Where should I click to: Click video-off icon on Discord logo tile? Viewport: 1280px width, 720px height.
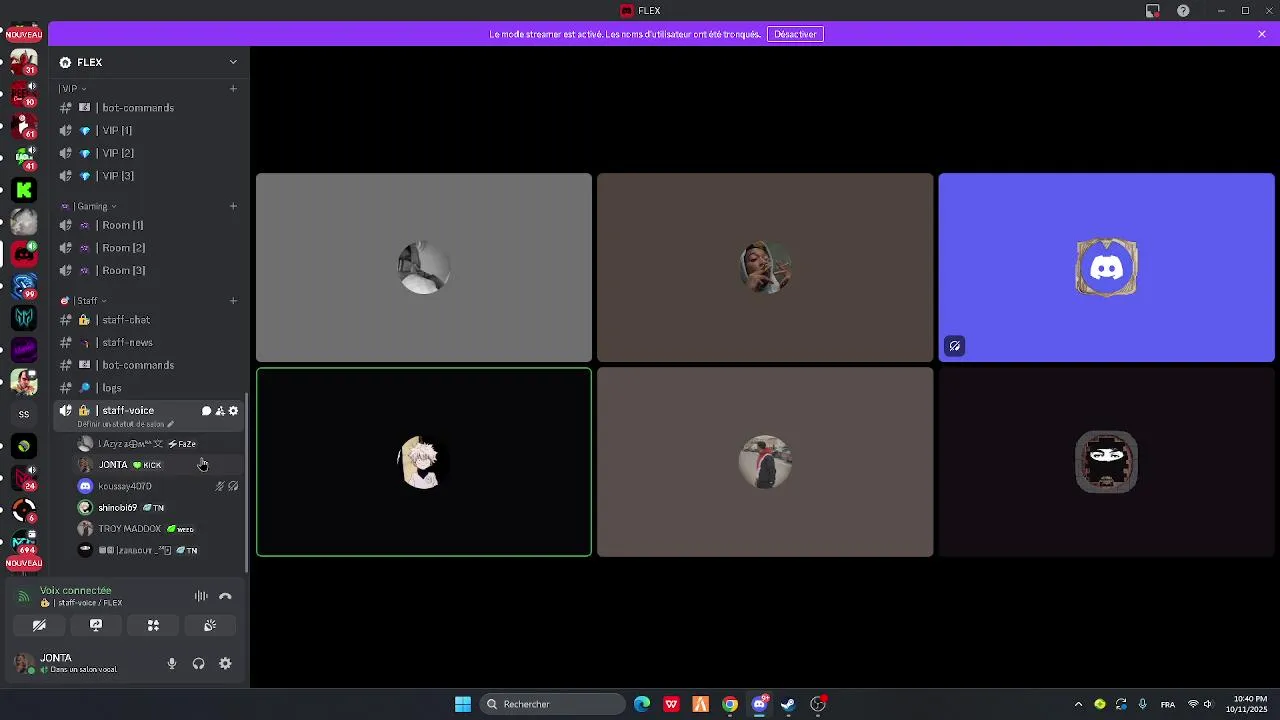point(955,346)
